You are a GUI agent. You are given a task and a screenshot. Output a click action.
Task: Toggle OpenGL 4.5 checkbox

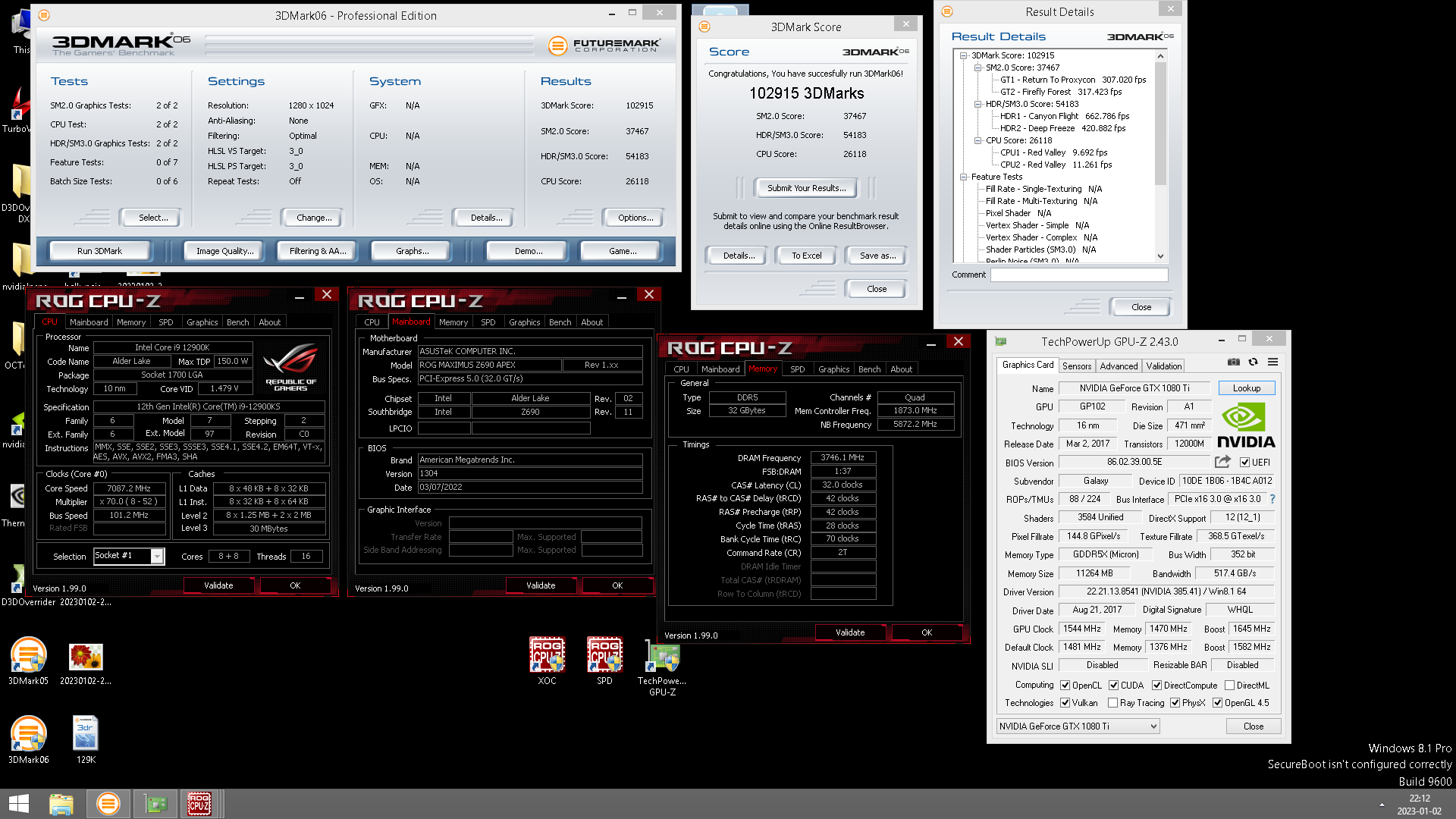[x=1218, y=703]
